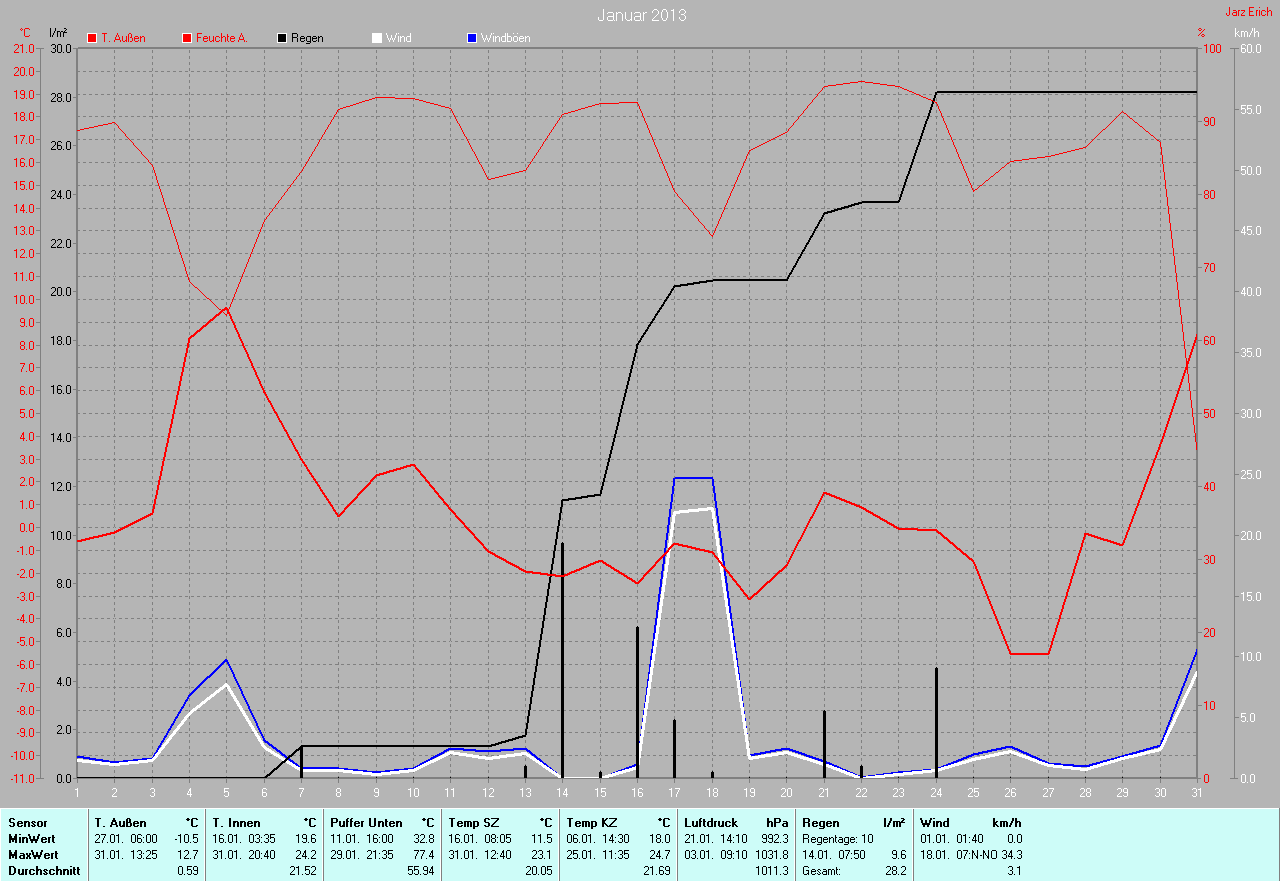Click the Sensor header in the table
The height and width of the screenshot is (881, 1280).
pos(27,822)
